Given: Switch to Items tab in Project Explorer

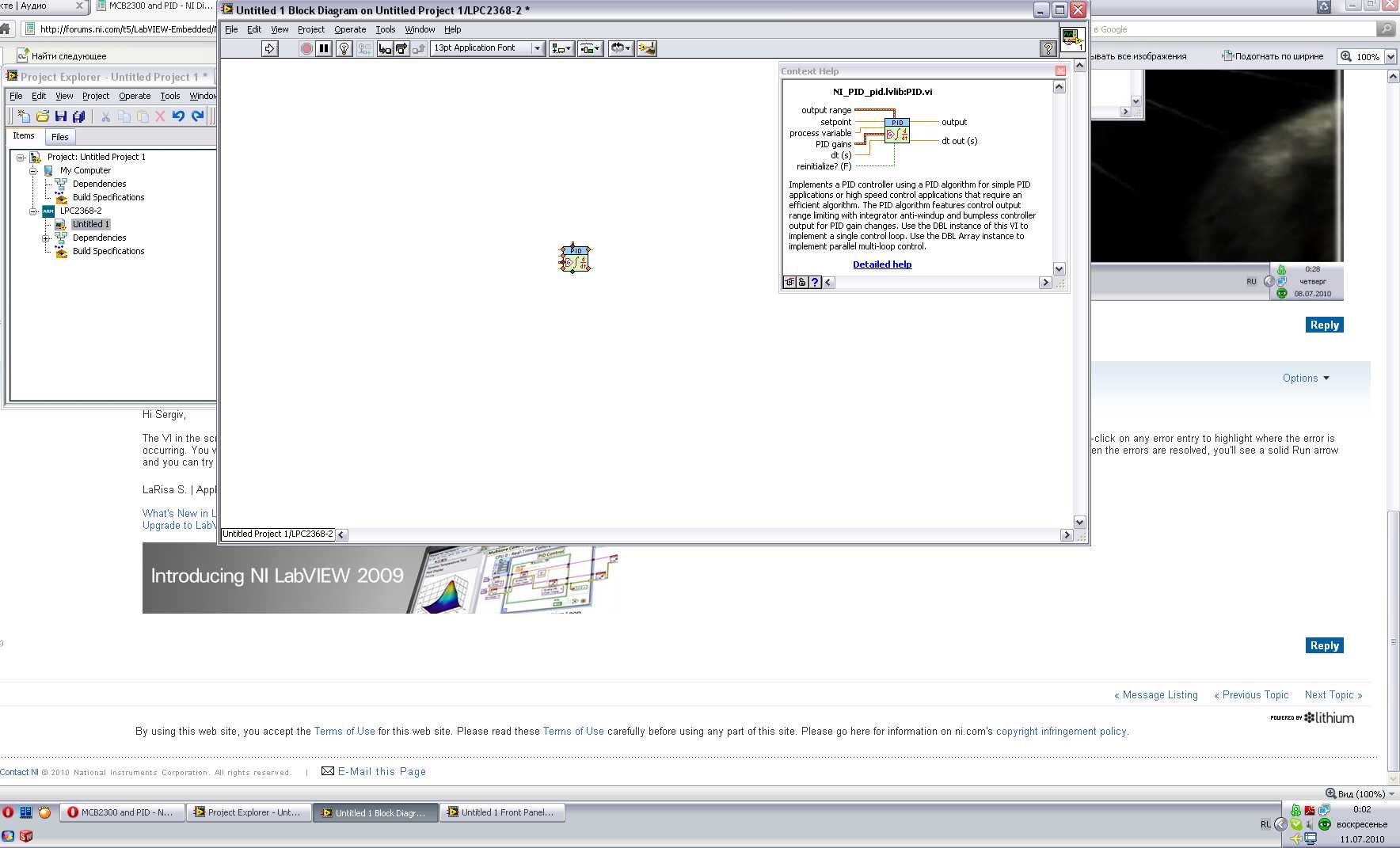Looking at the screenshot, I should click(24, 136).
